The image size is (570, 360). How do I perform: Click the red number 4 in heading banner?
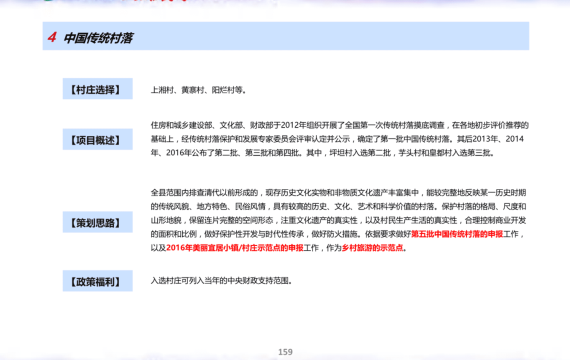(52, 37)
